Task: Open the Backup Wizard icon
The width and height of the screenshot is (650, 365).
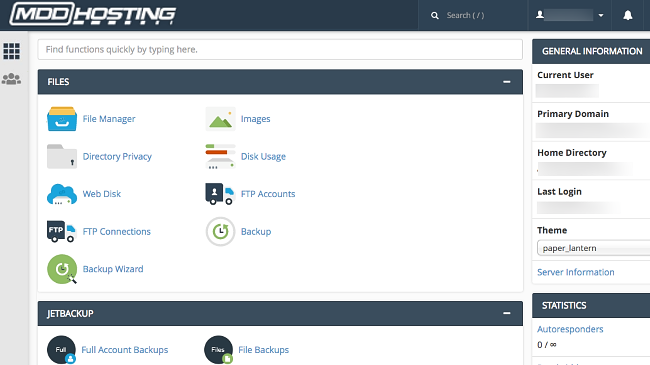Action: (x=62, y=269)
